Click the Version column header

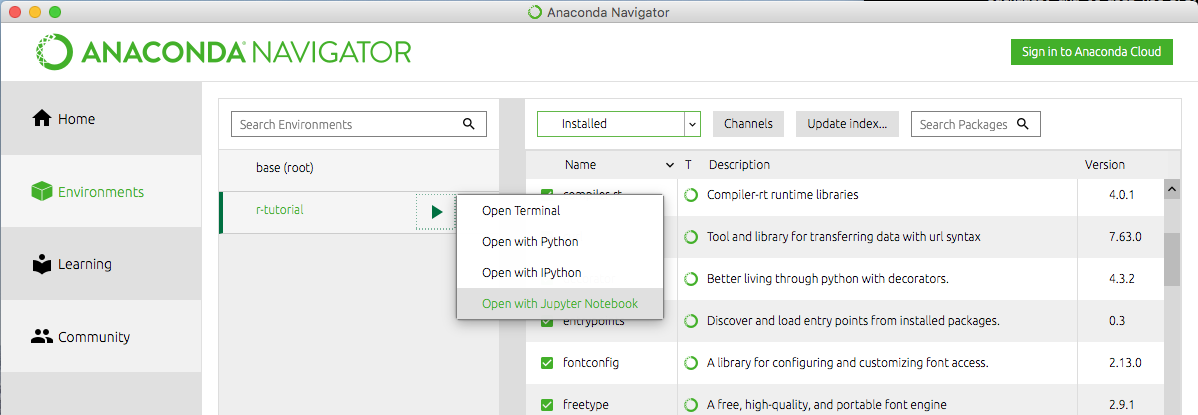click(1105, 164)
